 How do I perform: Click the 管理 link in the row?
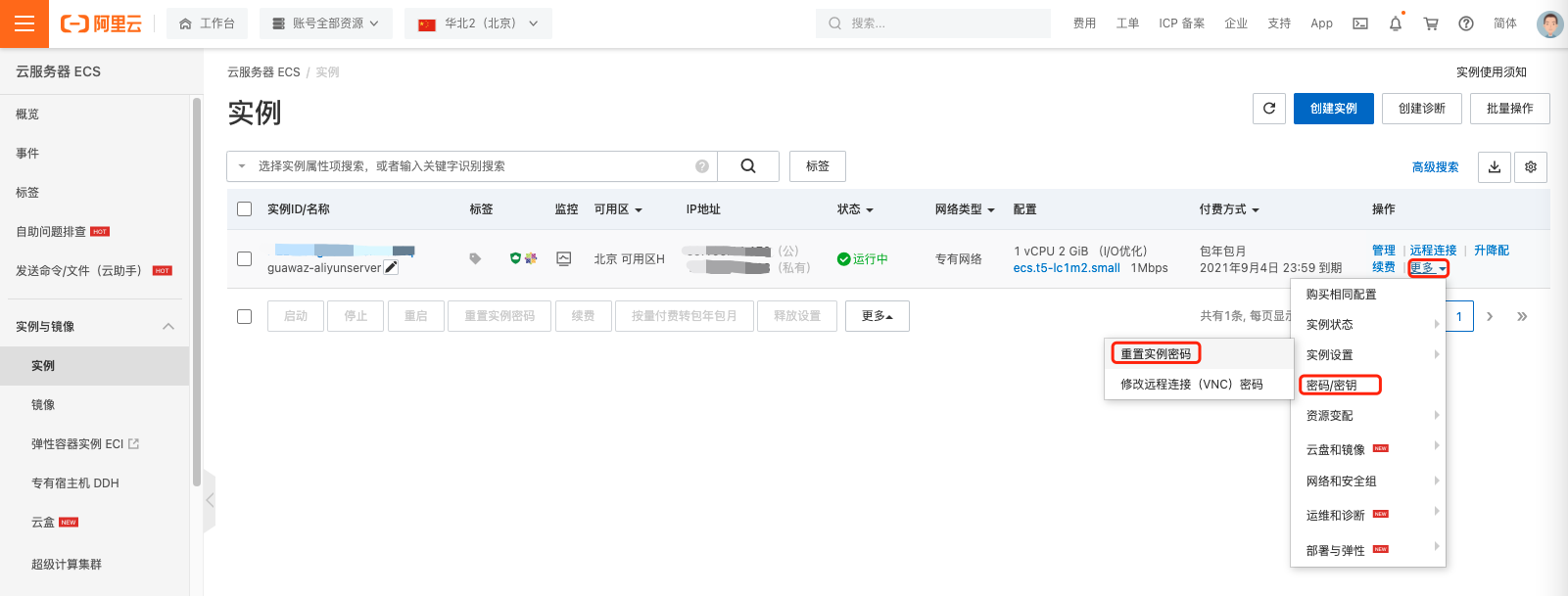[1384, 251]
